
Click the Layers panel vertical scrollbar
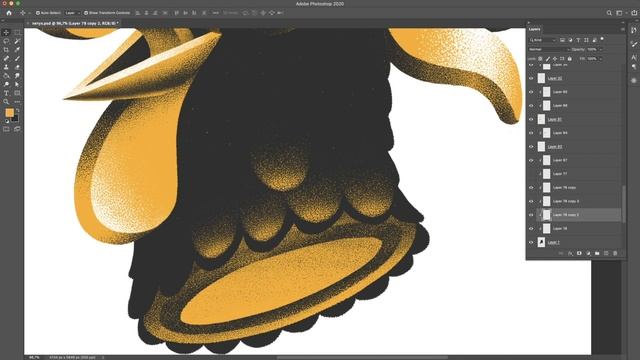[x=623, y=204]
